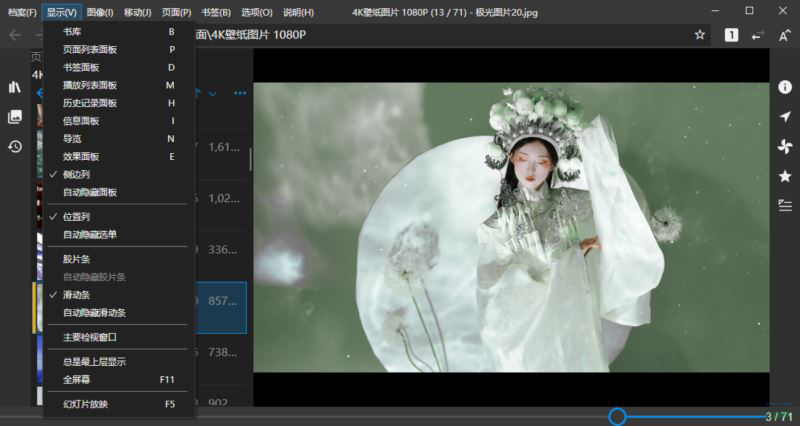Open the navigator arrow icon
This screenshot has height=426, width=800.
[x=785, y=117]
